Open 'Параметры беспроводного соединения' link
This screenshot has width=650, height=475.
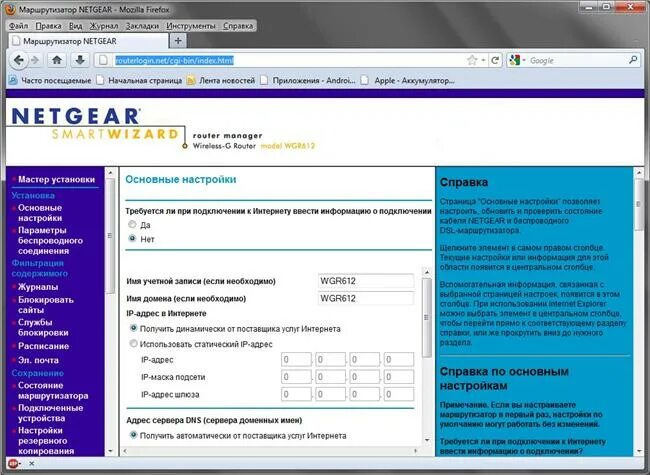pyautogui.click(x=50, y=240)
